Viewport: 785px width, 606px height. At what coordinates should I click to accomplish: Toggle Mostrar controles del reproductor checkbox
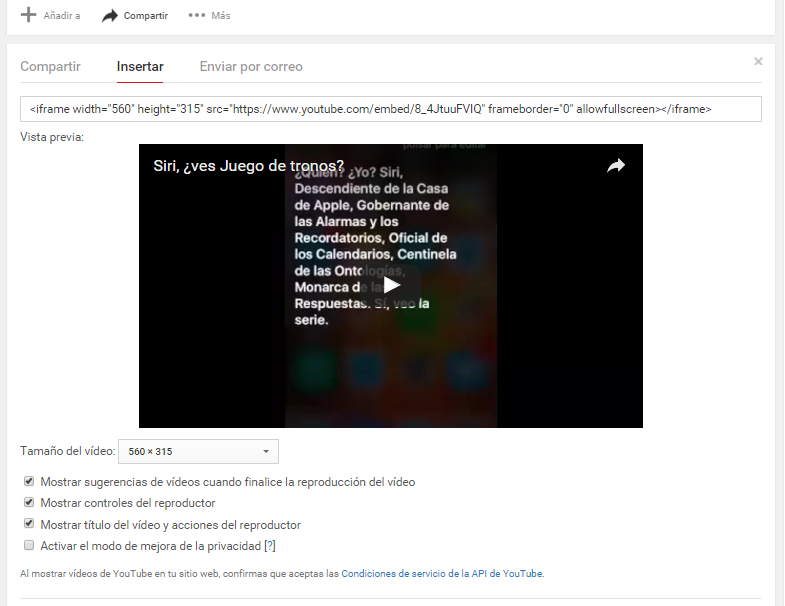(29, 502)
